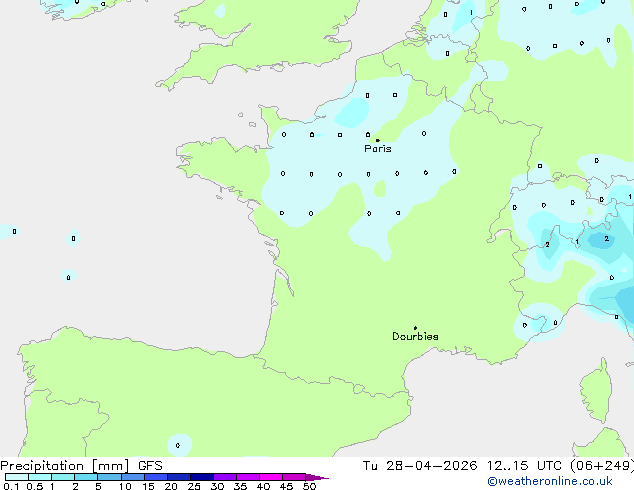Open the weatheronline.co.uk copyright link
Image resolution: width=634 pixels, height=490 pixels.
[x=549, y=481]
